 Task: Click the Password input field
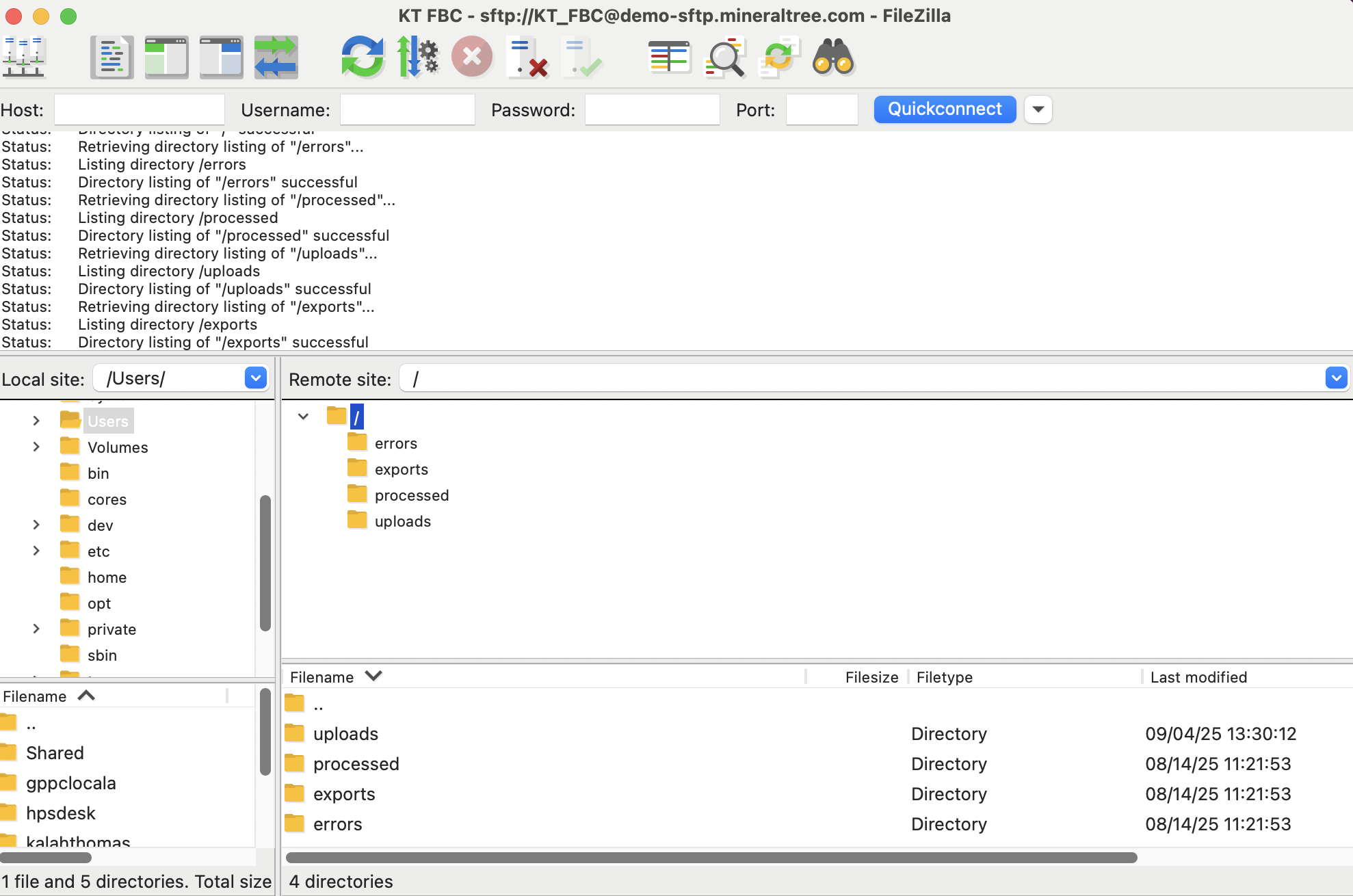653,109
